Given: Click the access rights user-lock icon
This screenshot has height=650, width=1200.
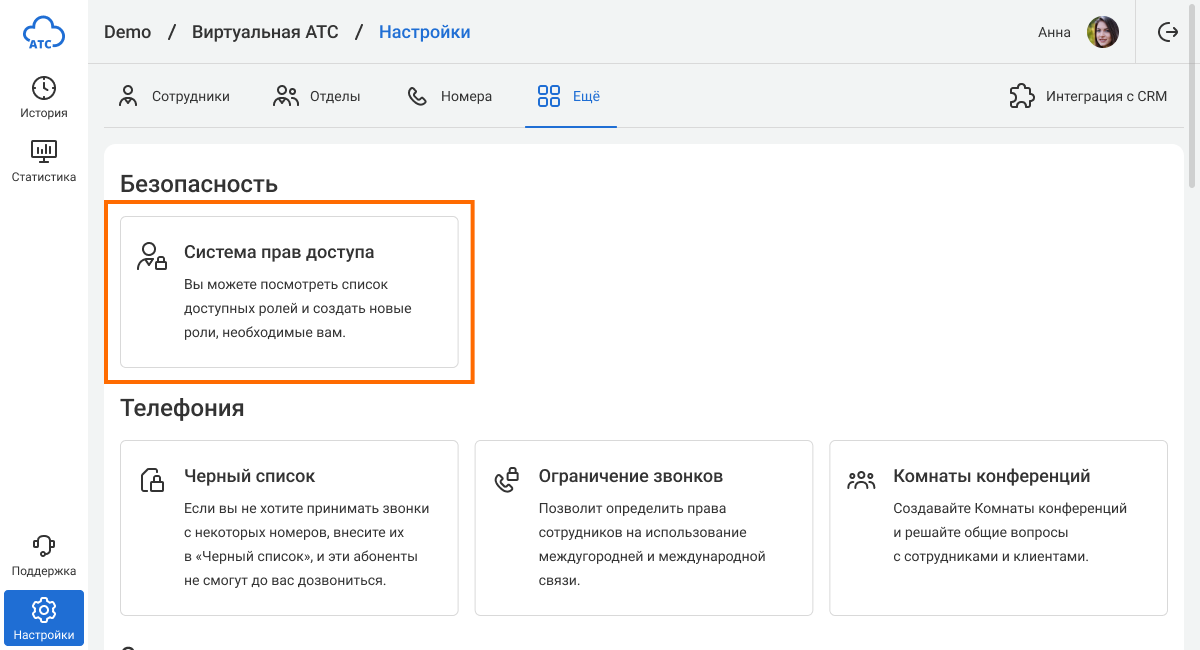Looking at the screenshot, I should 151,256.
